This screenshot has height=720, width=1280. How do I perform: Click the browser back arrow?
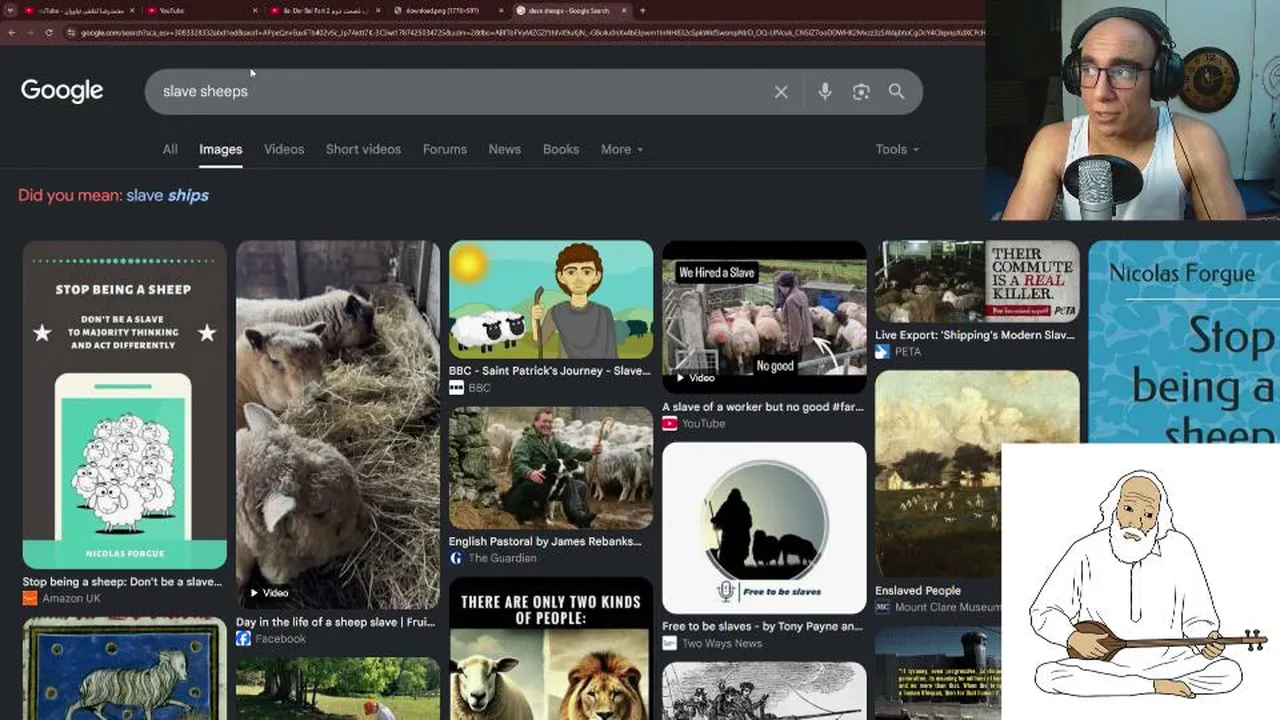pos(12,33)
